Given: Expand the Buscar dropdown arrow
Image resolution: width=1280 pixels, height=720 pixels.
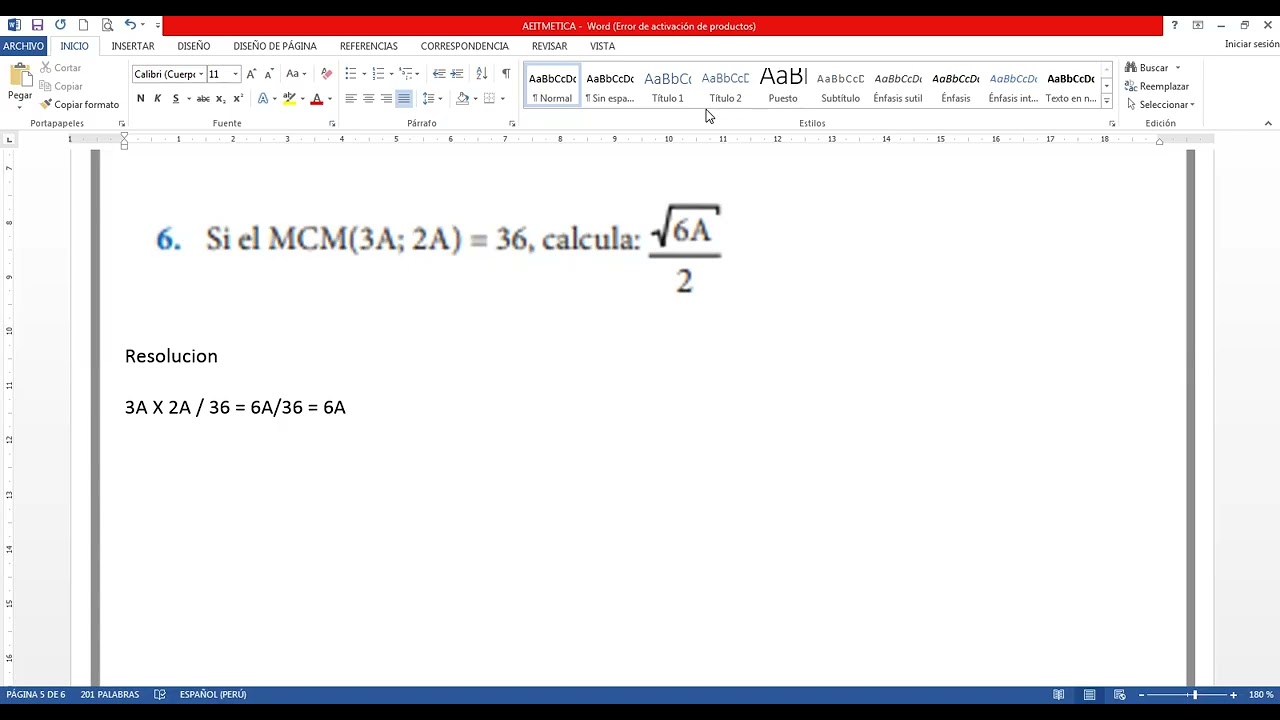Looking at the screenshot, I should click(1177, 68).
